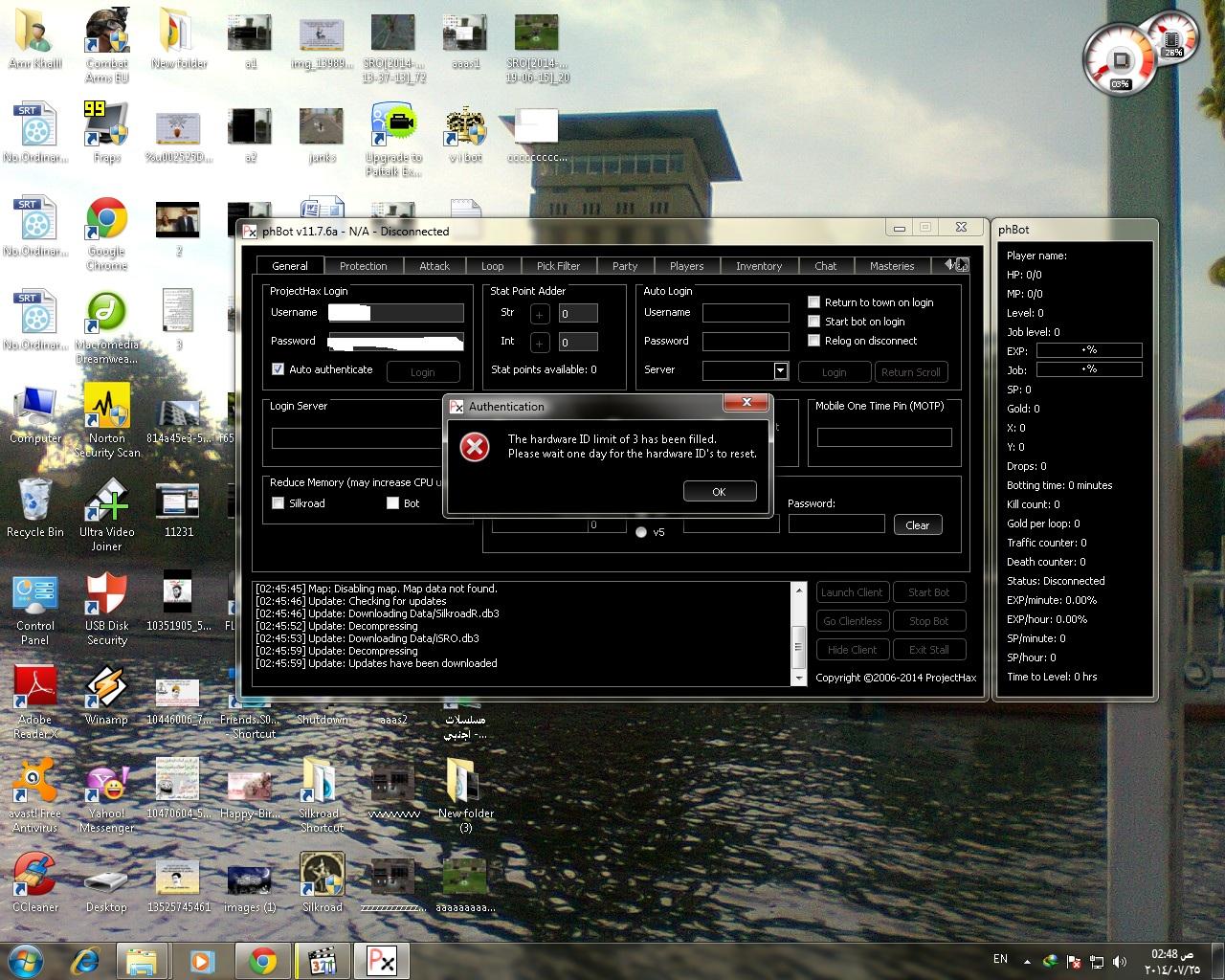Open Adobe Reader X icon
Image resolution: width=1225 pixels, height=980 pixels.
pos(34,702)
